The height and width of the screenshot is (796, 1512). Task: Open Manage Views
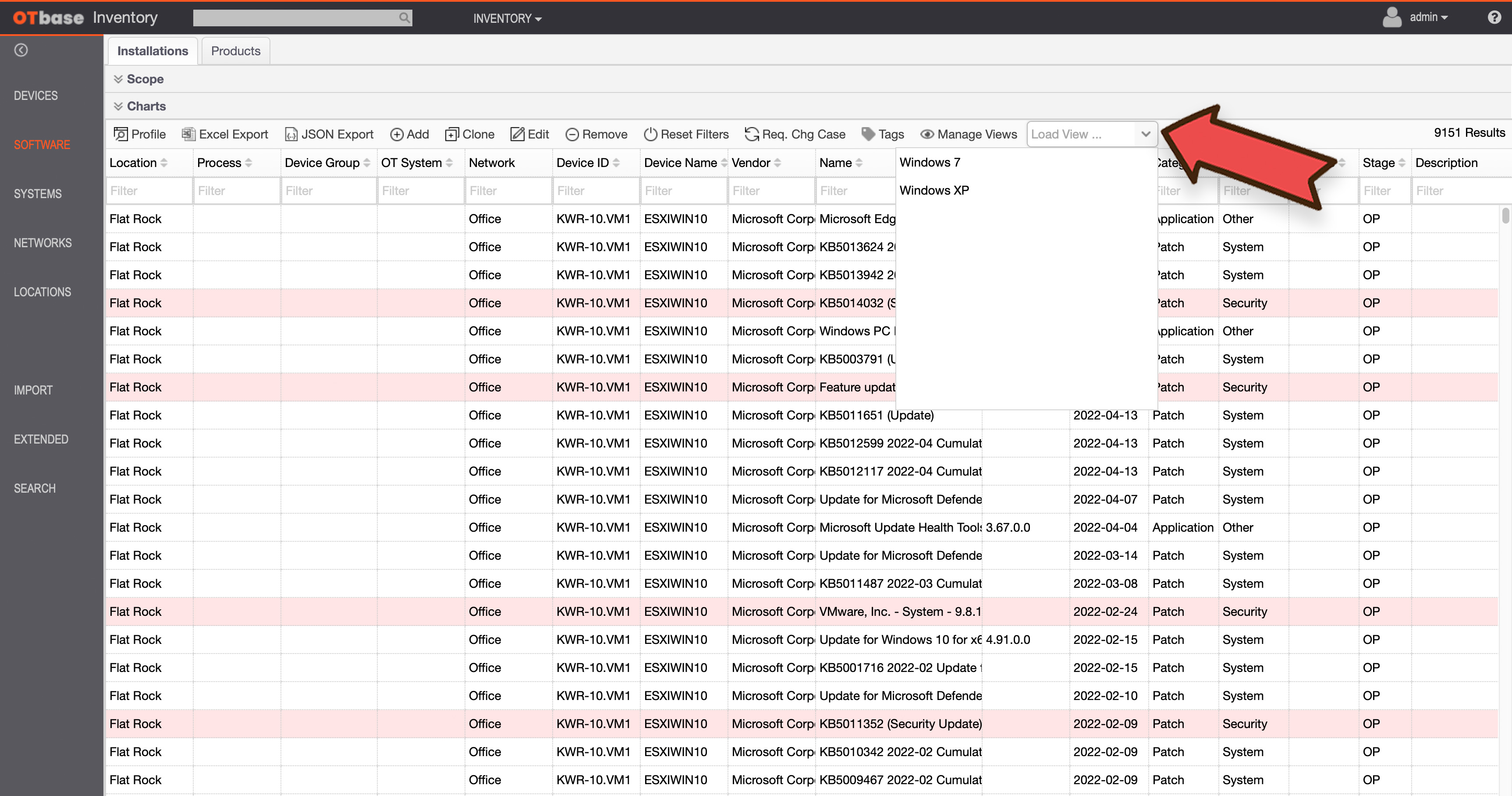point(969,134)
